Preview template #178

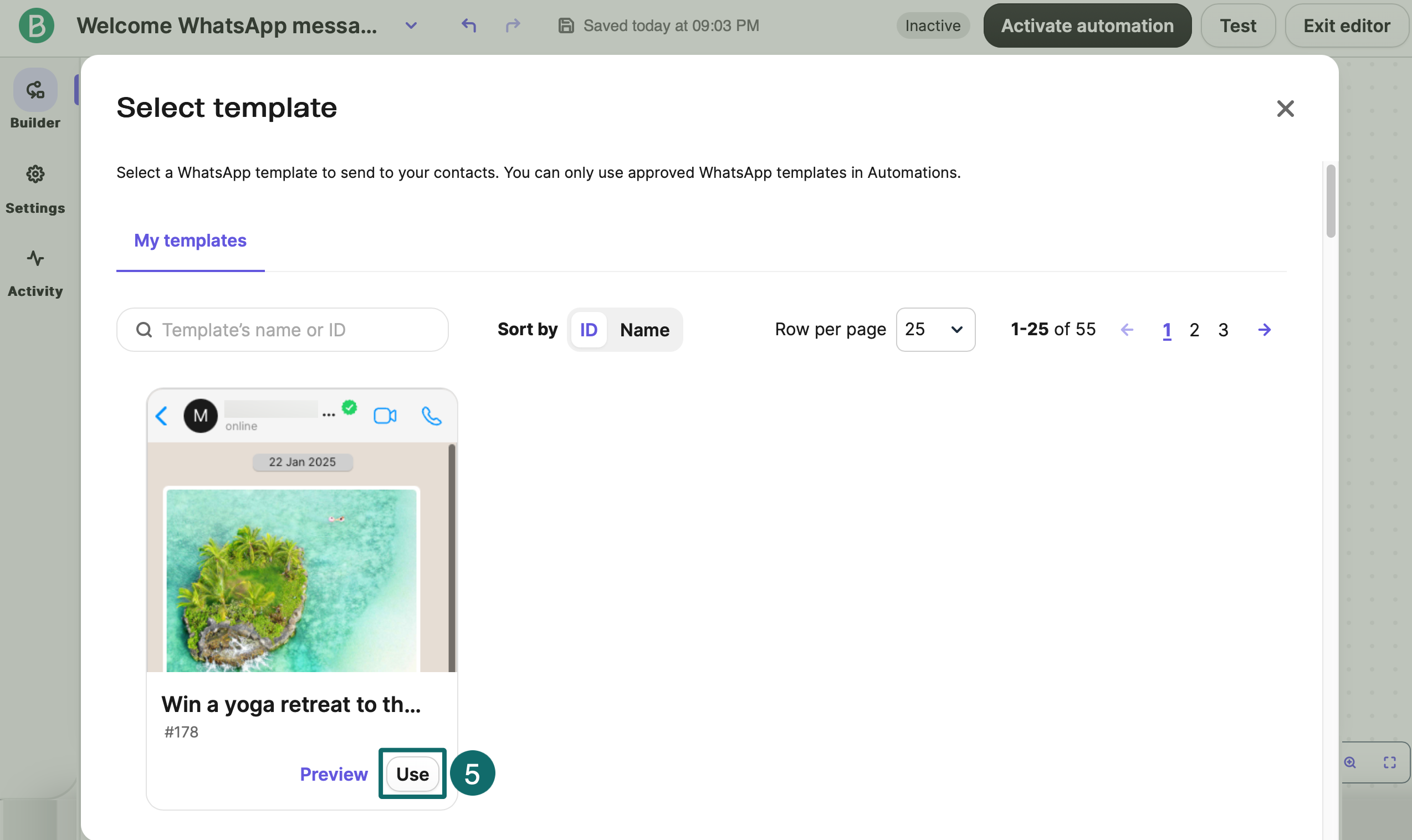click(x=334, y=774)
